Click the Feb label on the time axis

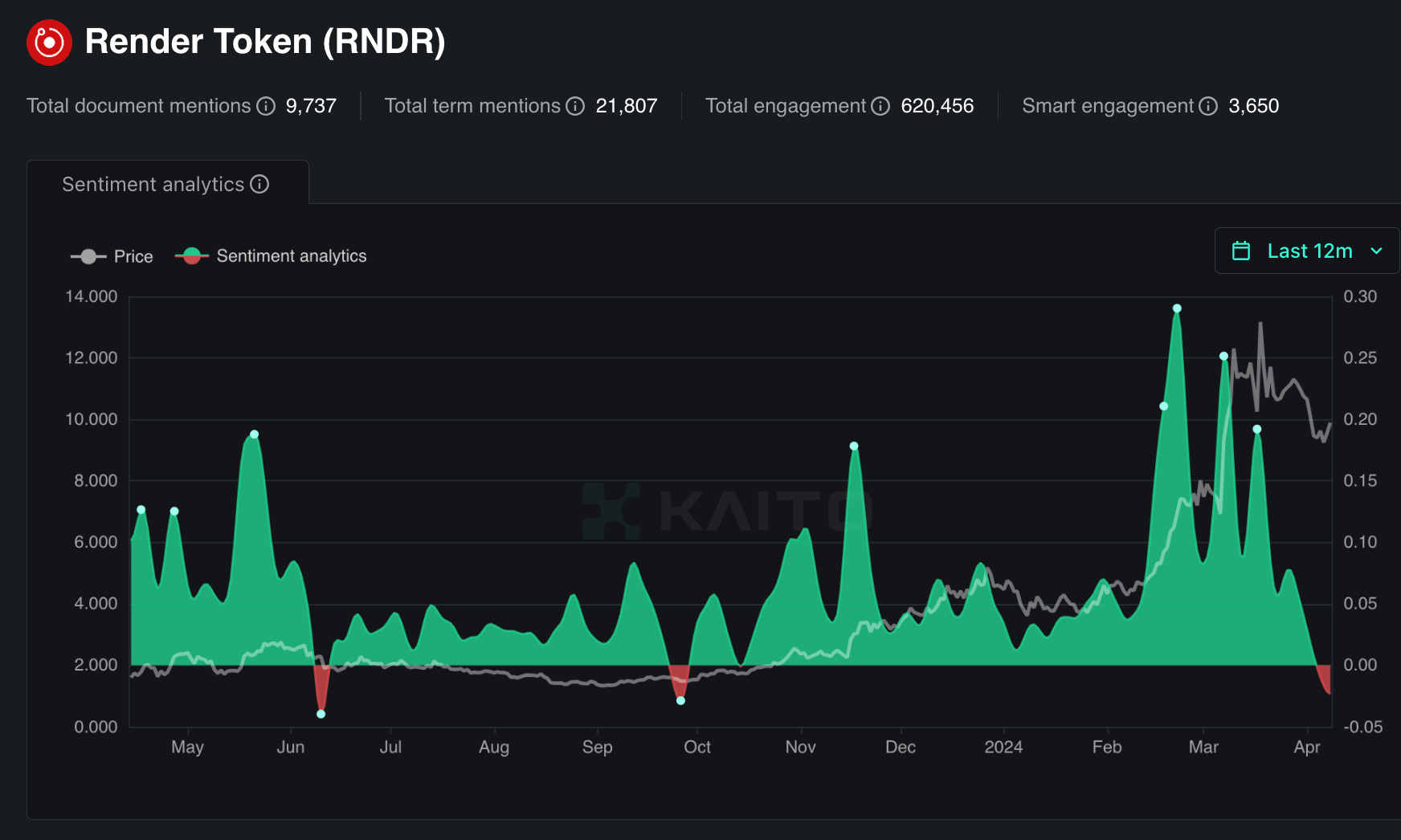(x=1107, y=747)
